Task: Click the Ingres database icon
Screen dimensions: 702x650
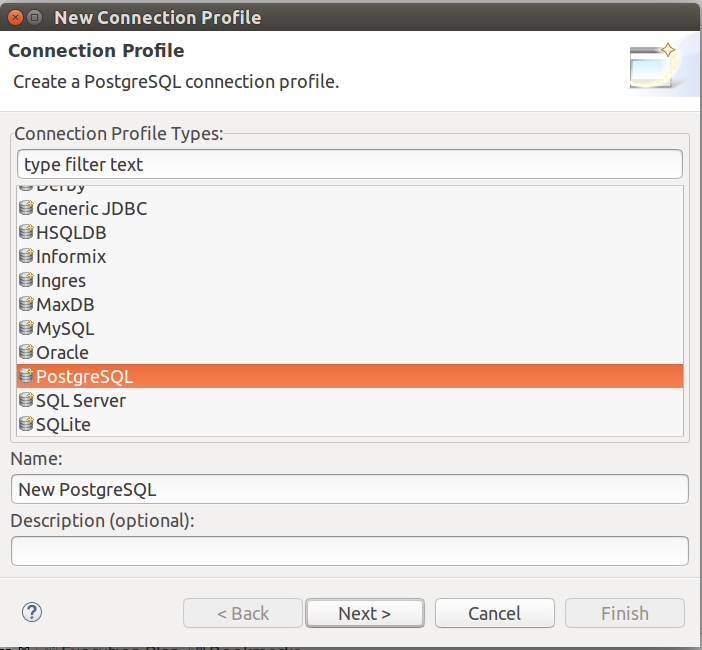Action: pyautogui.click(x=26, y=280)
